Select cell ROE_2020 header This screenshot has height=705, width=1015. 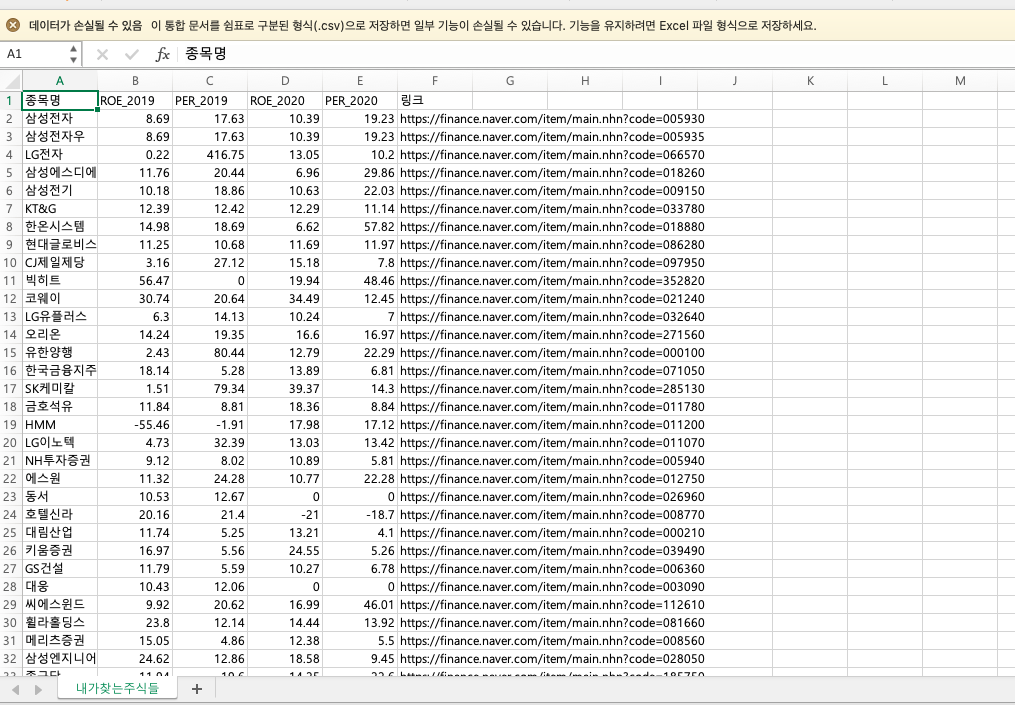coord(285,100)
